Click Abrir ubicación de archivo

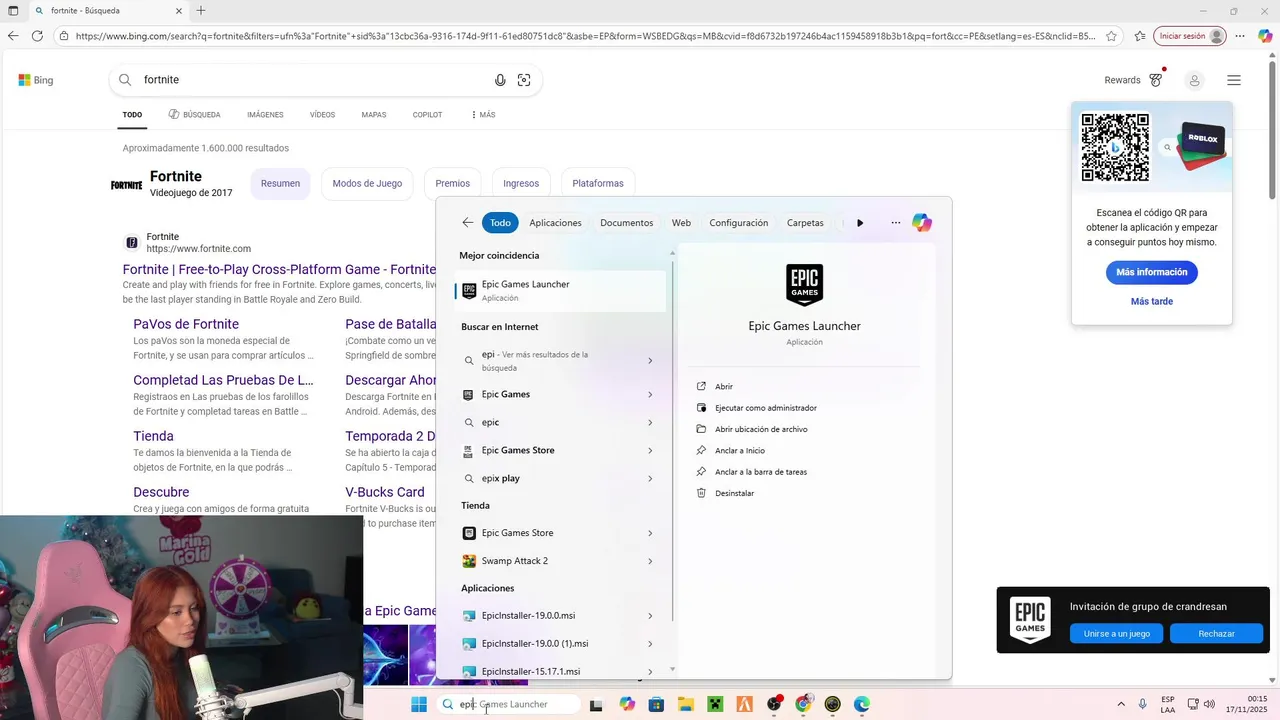click(761, 429)
